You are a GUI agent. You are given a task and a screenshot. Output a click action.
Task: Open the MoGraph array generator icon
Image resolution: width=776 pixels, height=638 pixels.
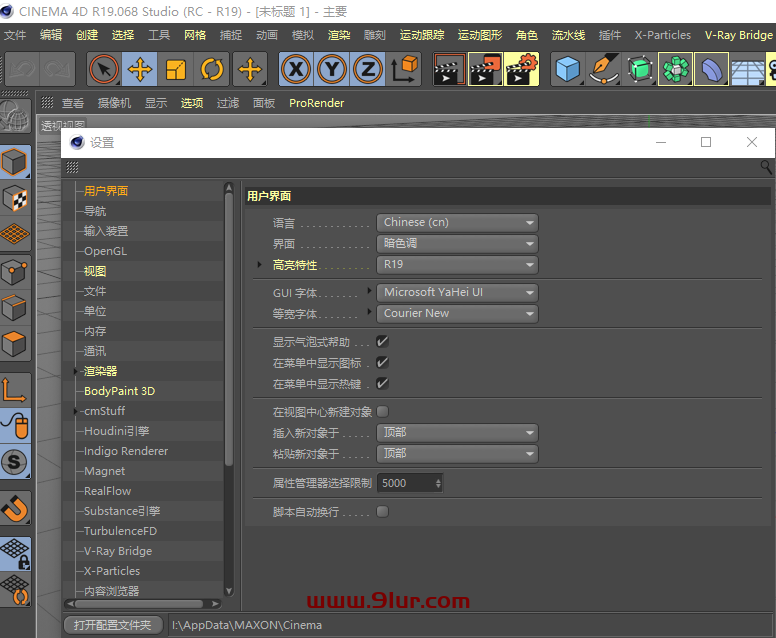click(676, 69)
